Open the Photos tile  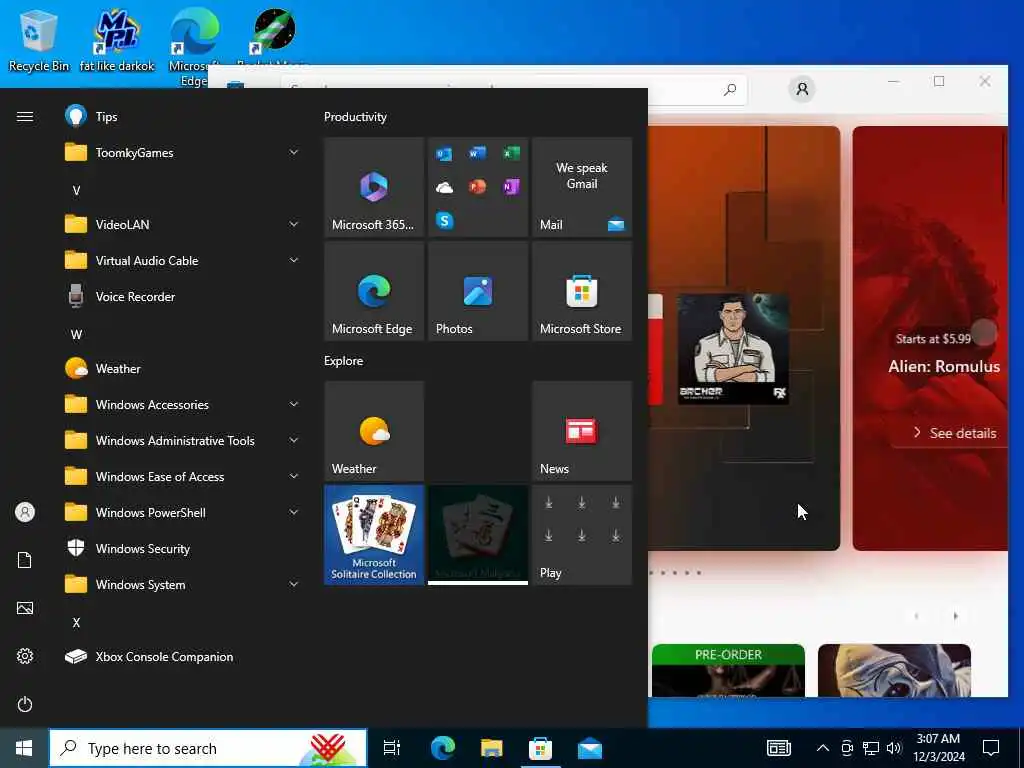[x=478, y=291]
